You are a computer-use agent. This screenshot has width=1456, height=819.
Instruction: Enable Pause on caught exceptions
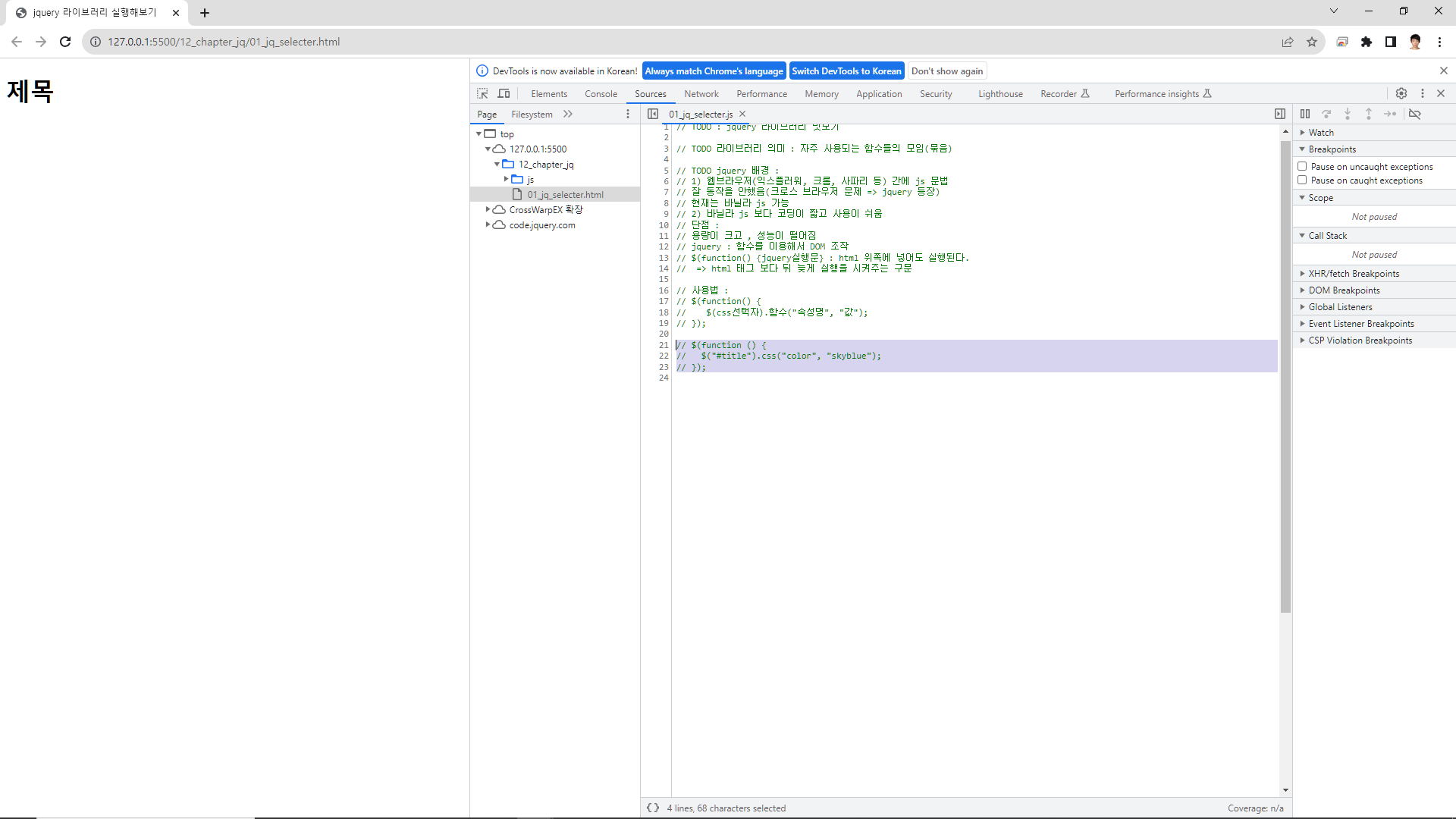[1302, 180]
